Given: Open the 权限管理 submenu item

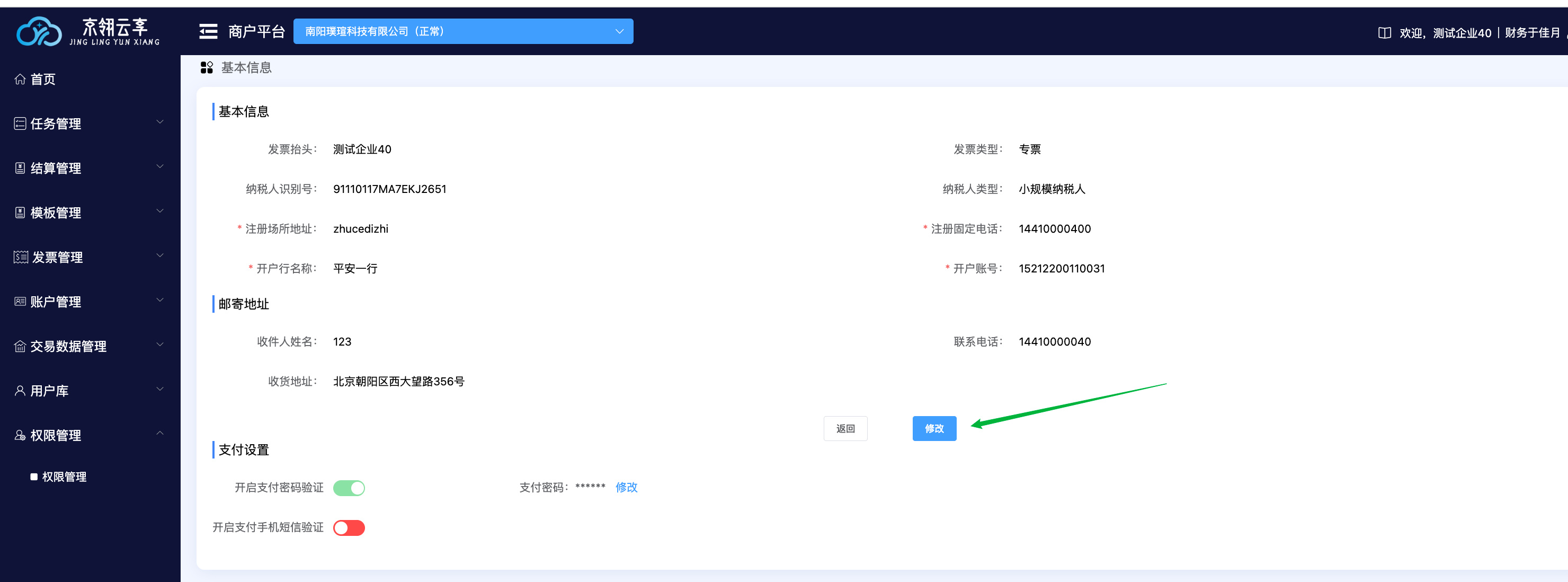Looking at the screenshot, I should coord(64,477).
